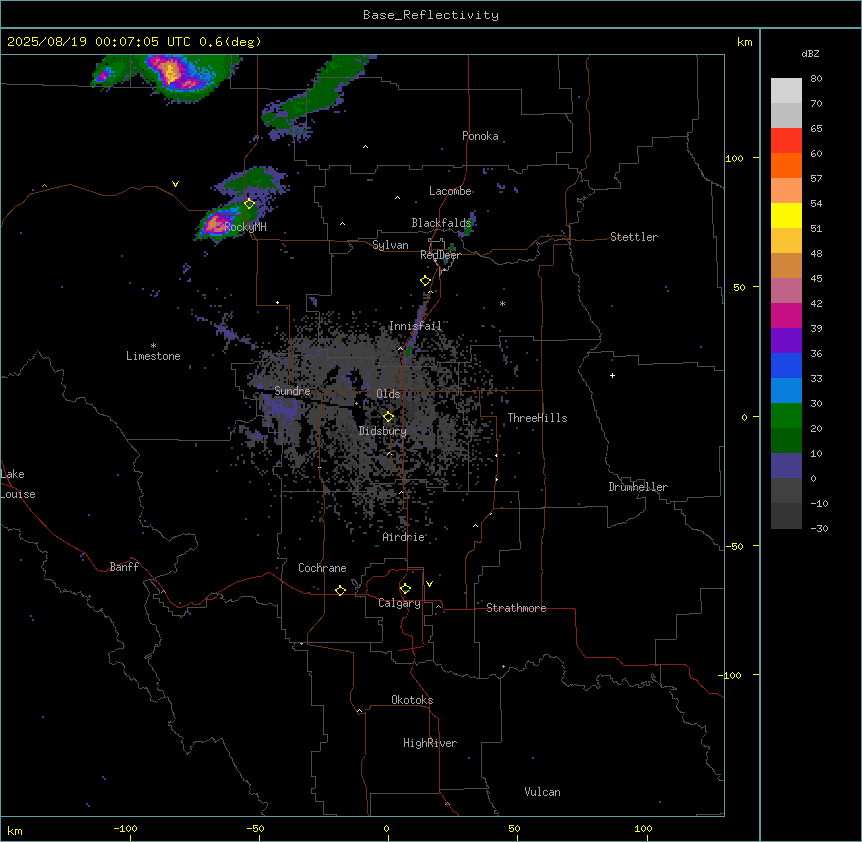The width and height of the screenshot is (862, 842).
Task: Click the RockyMH label
Action: (245, 227)
